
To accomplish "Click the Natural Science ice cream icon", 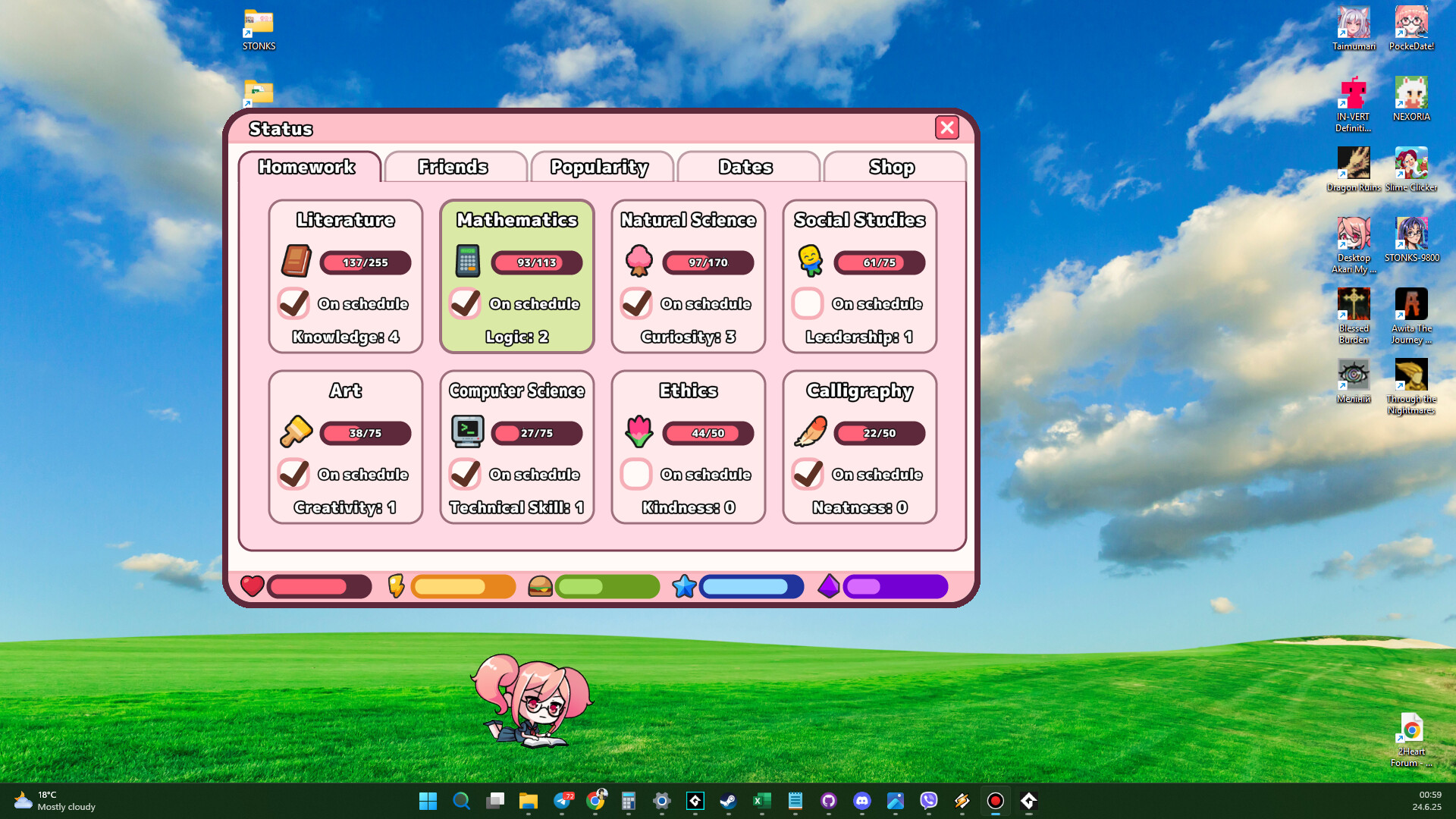I will click(x=639, y=262).
